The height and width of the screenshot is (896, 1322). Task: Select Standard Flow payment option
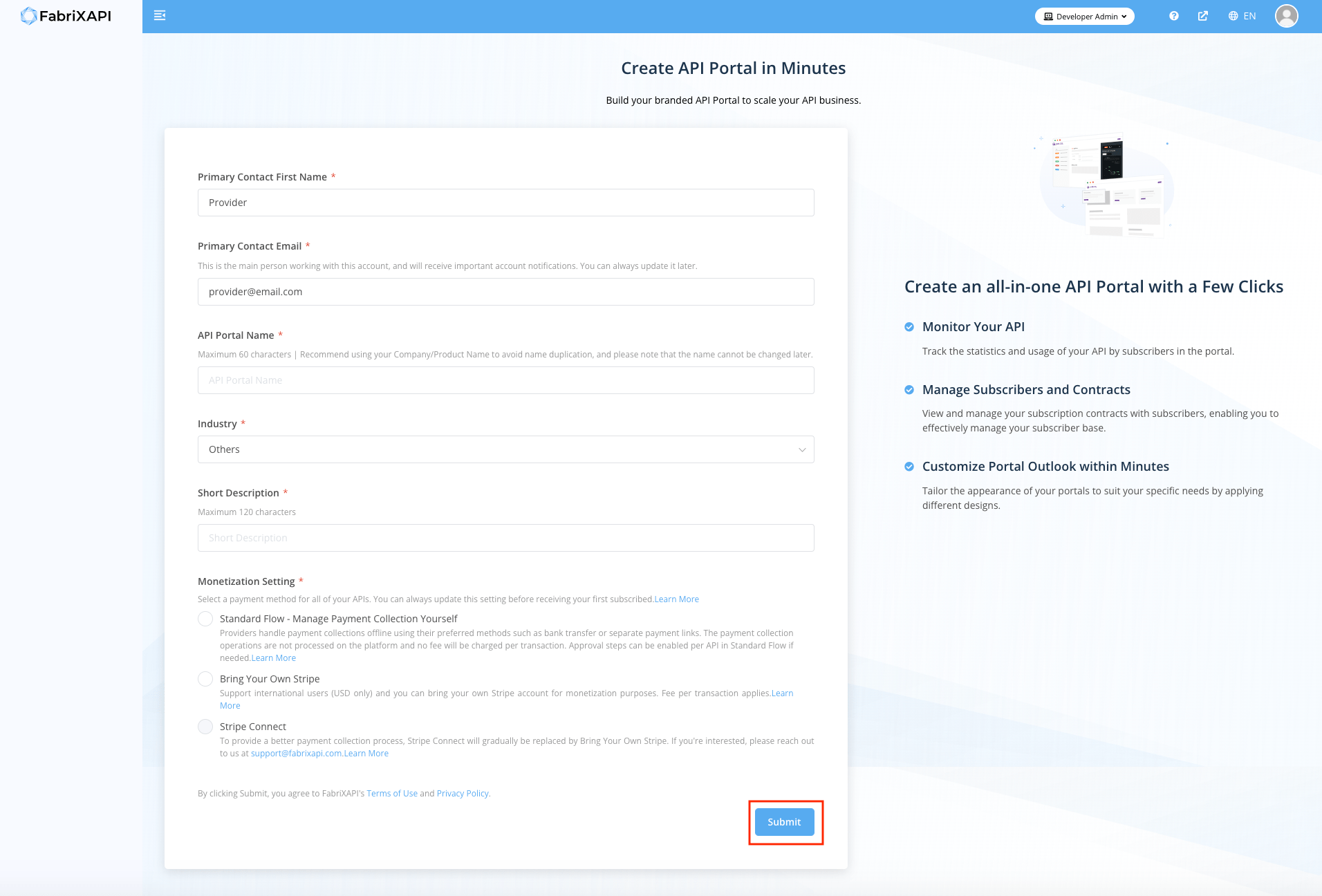tap(205, 619)
